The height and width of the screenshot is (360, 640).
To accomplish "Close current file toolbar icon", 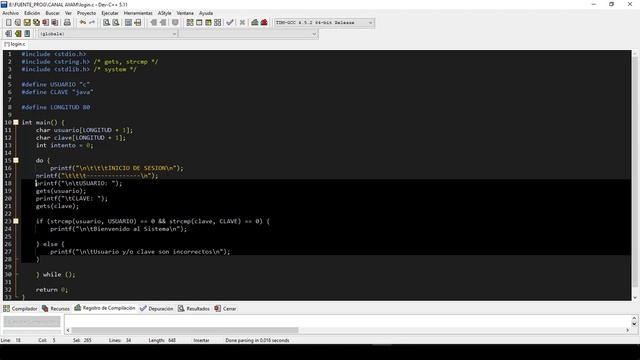I will [x=45, y=22].
